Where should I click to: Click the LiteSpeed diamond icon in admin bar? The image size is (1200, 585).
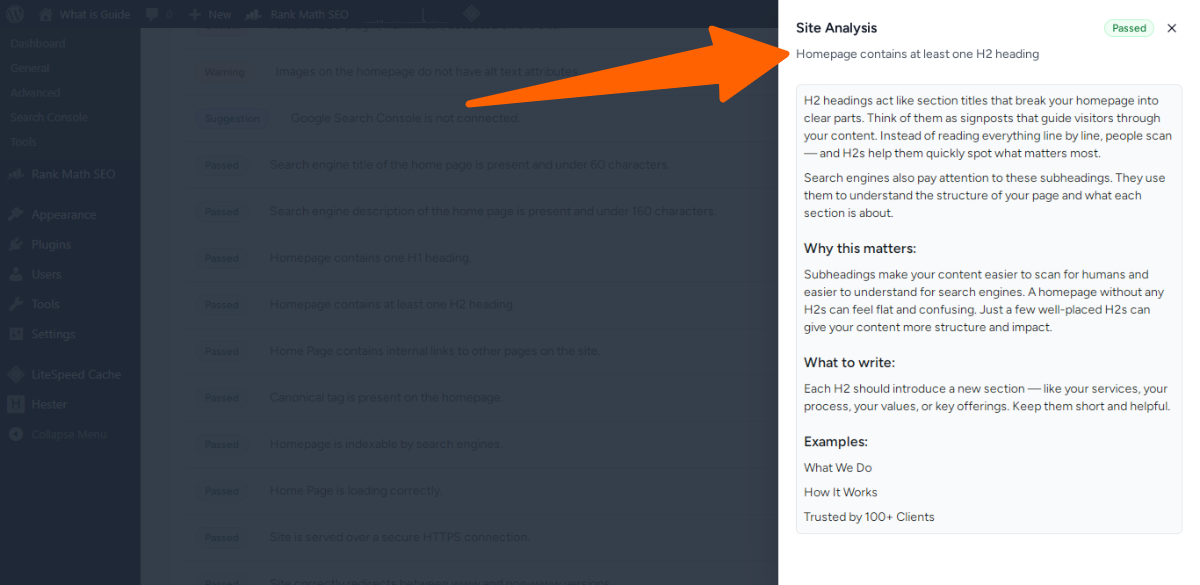click(x=471, y=14)
